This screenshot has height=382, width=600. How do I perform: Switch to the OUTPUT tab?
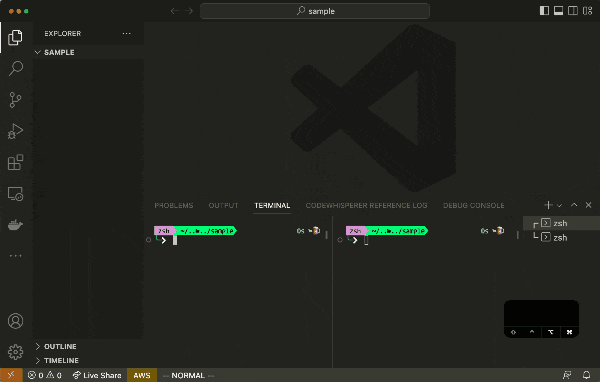coord(223,206)
